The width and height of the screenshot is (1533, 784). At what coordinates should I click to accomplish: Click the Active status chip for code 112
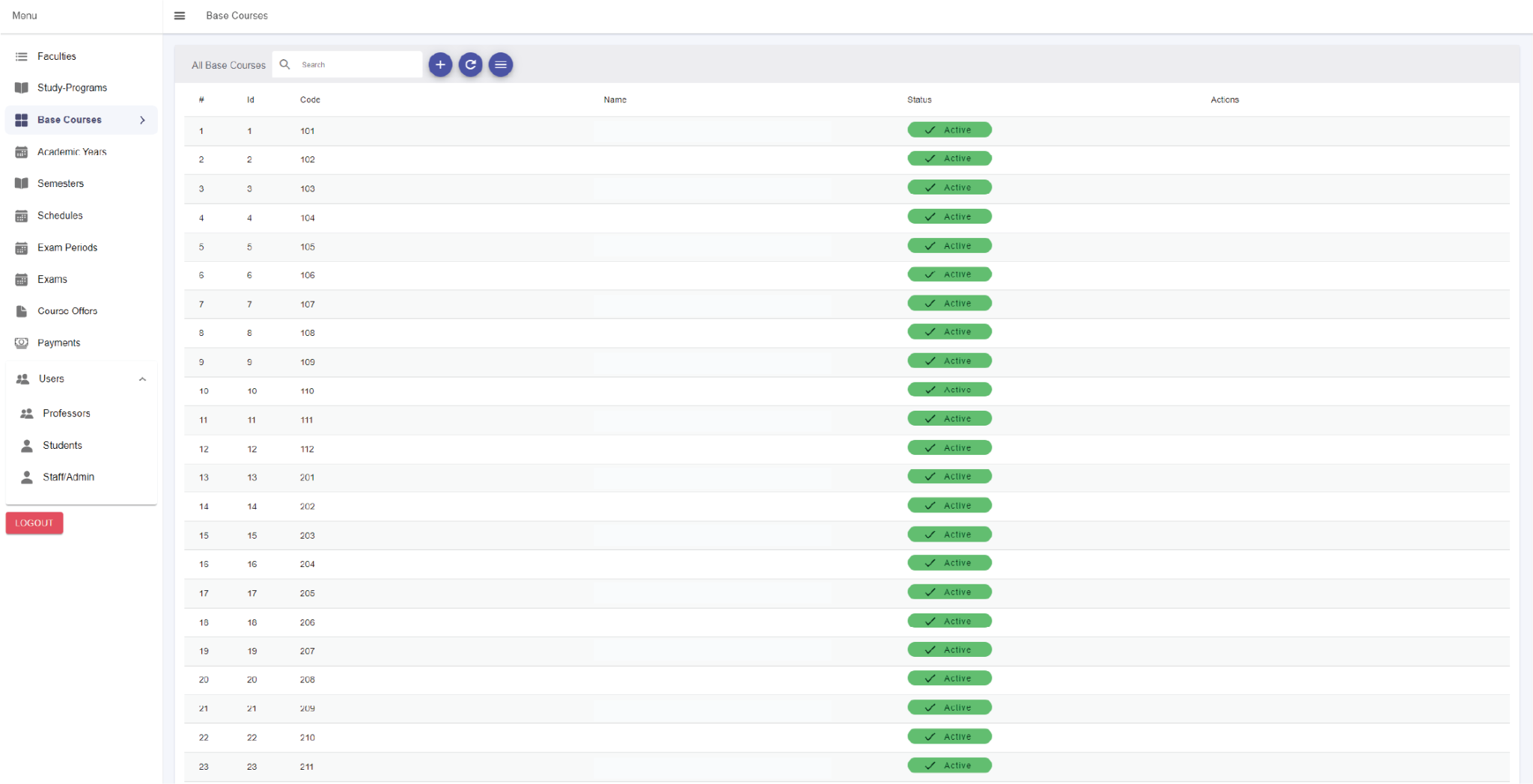point(948,448)
